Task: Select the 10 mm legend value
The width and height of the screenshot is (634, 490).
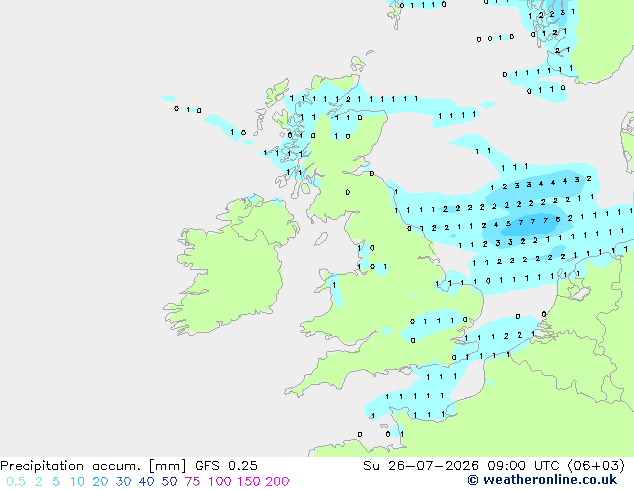Action: click(x=77, y=482)
